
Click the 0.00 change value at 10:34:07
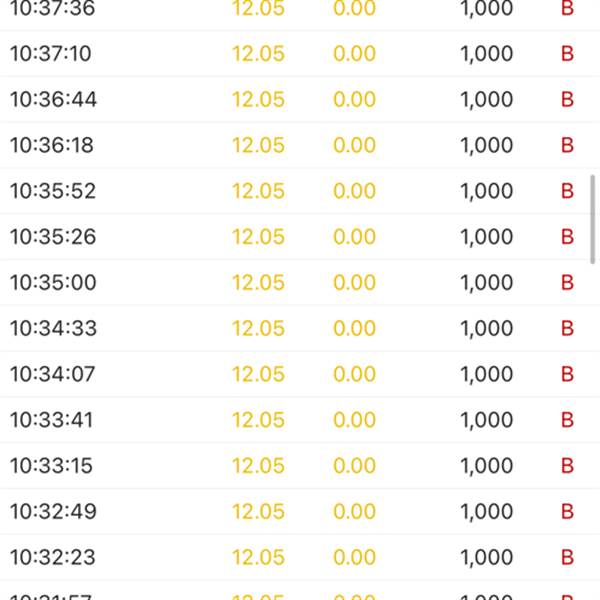(x=354, y=374)
